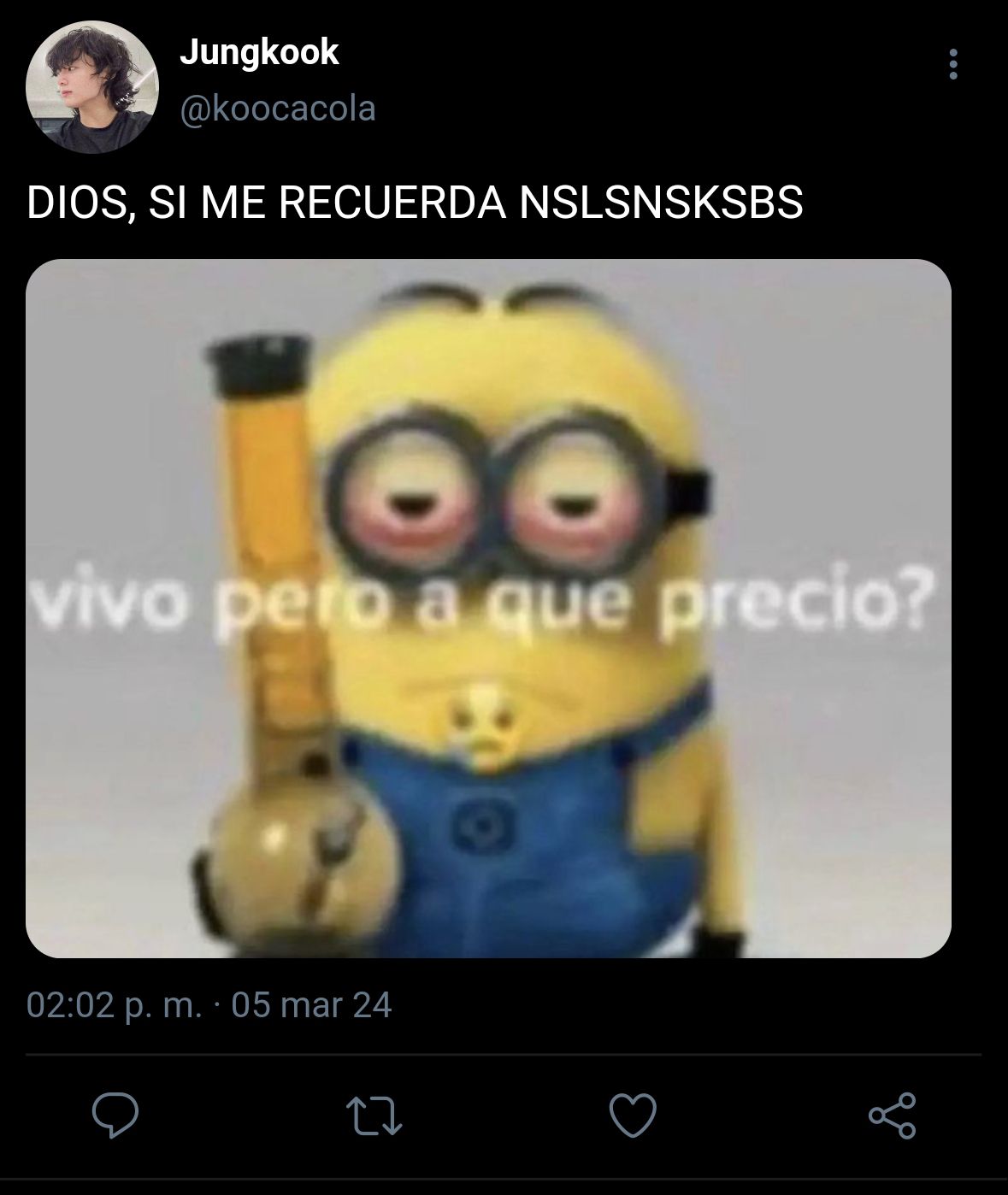The height and width of the screenshot is (1195, 1008).
Task: Click the 02:02 p. m. timestamp
Action: pos(115,1004)
